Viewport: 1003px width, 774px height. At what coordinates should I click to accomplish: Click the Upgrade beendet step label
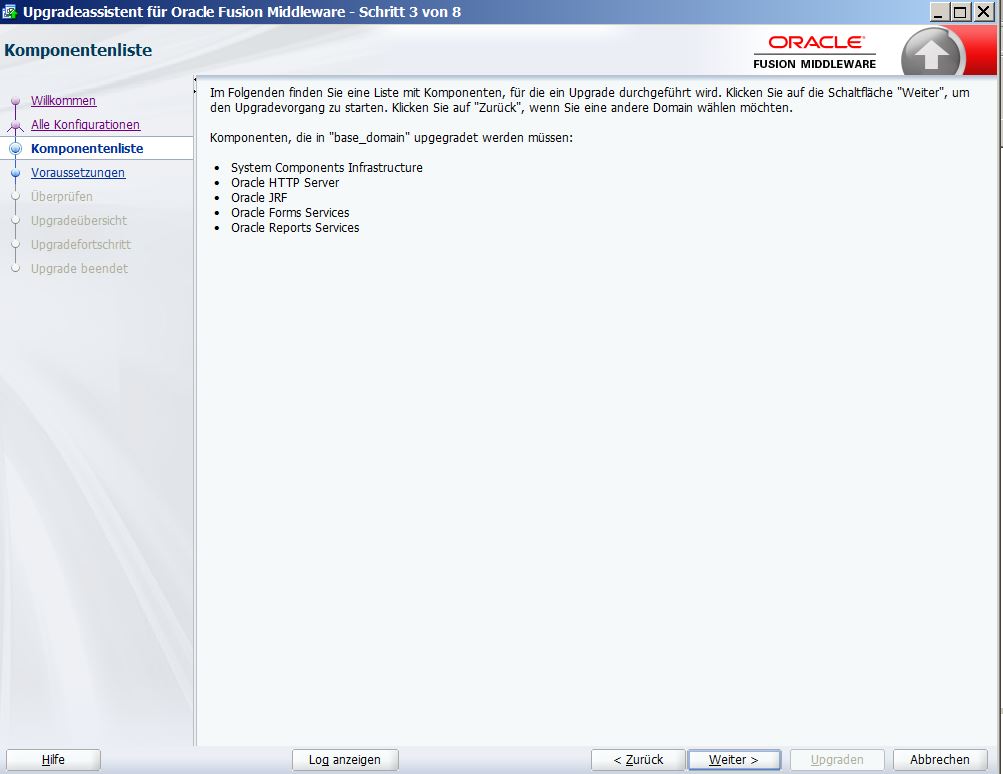(79, 269)
